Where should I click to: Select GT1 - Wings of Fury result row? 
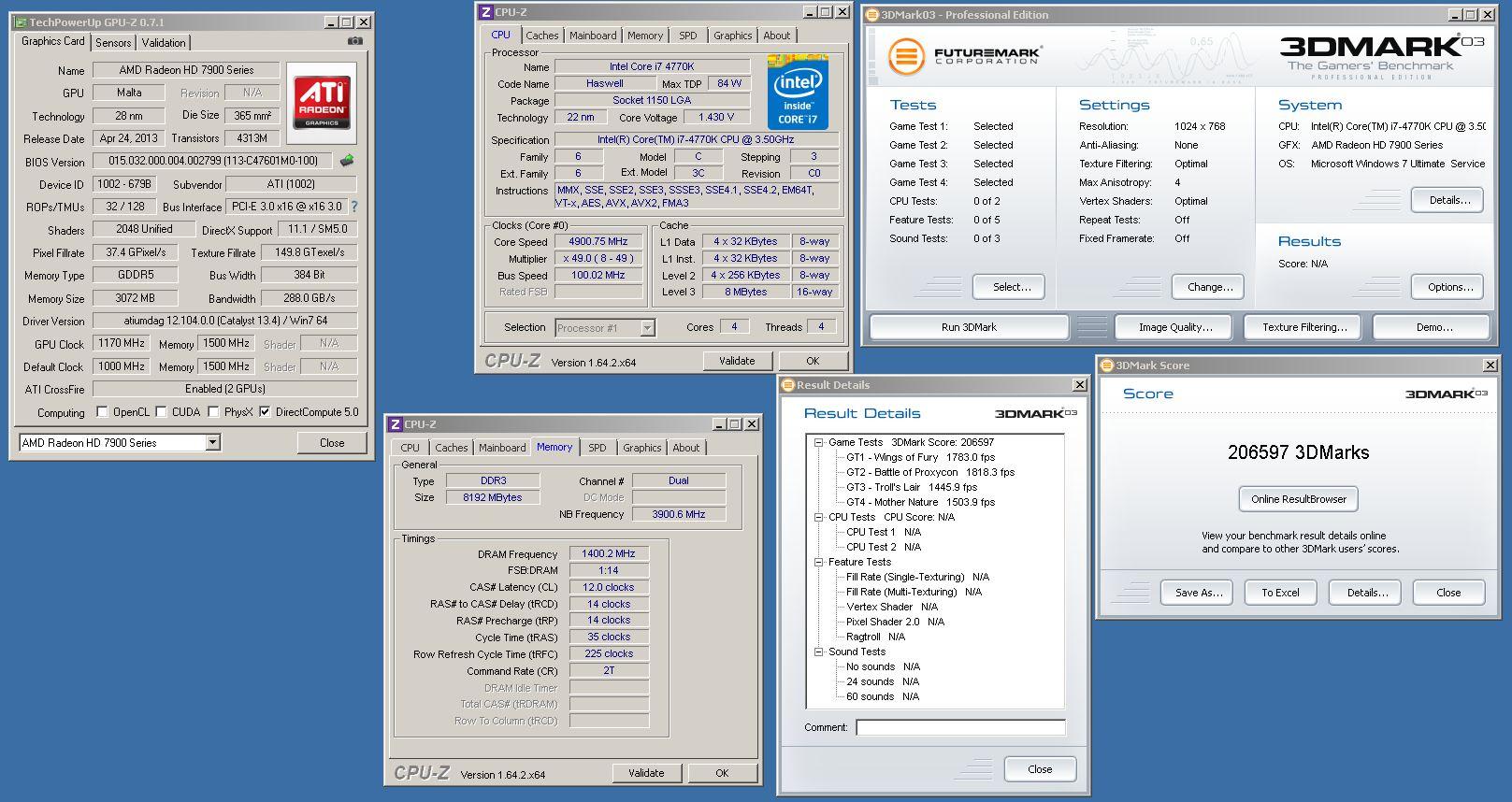tap(920, 457)
